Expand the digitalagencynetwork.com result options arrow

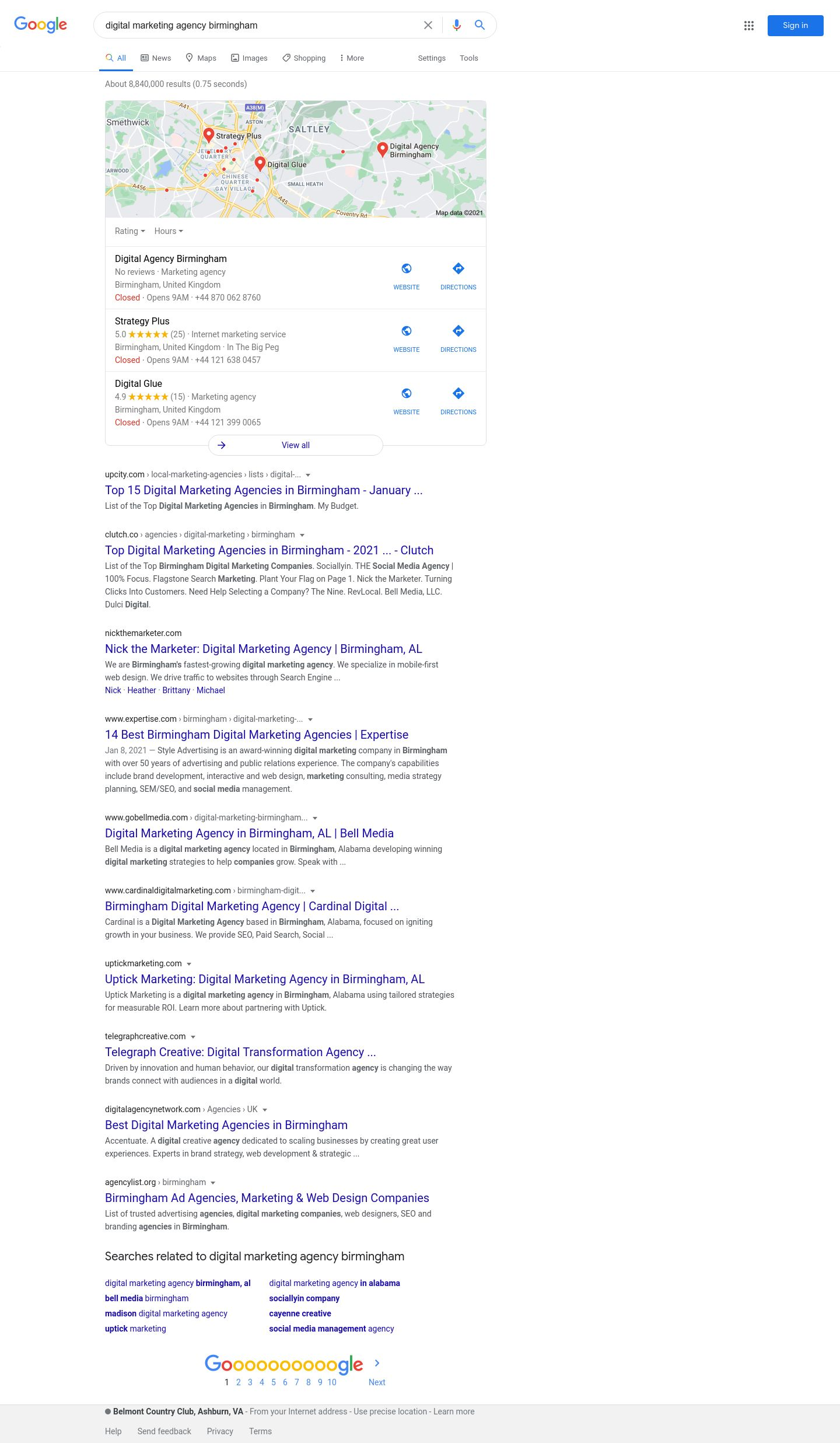[x=265, y=1110]
